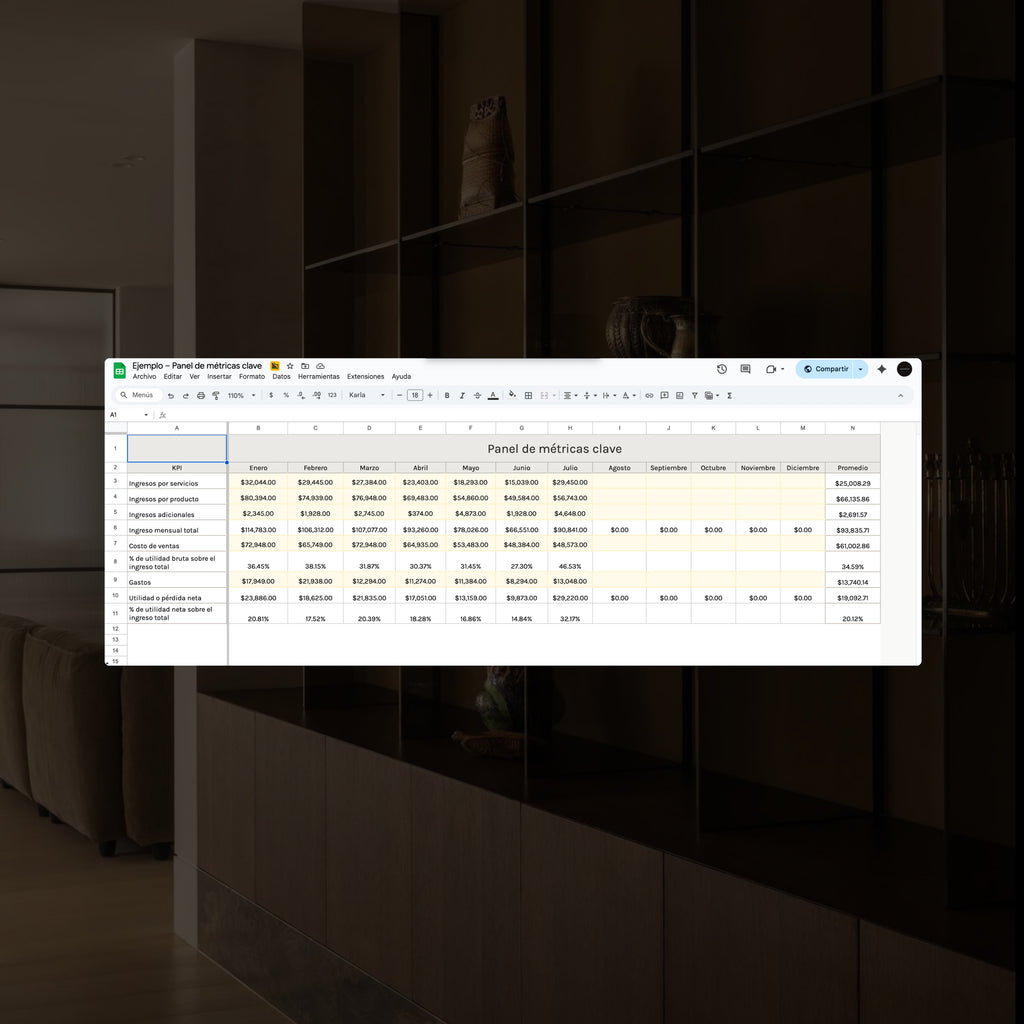Open the comments panel icon
This screenshot has height=1024, width=1024.
coord(745,369)
